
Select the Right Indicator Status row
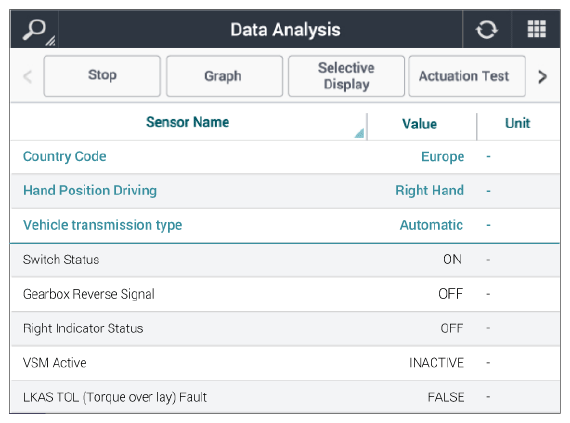[x=285, y=329]
